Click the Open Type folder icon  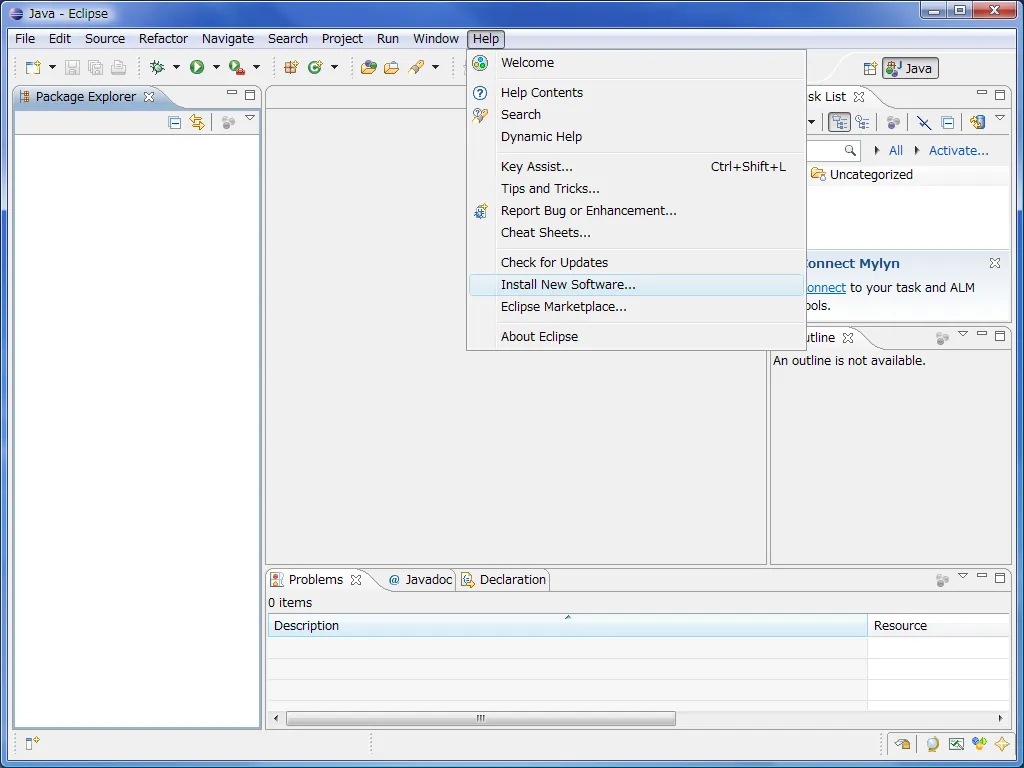369,67
